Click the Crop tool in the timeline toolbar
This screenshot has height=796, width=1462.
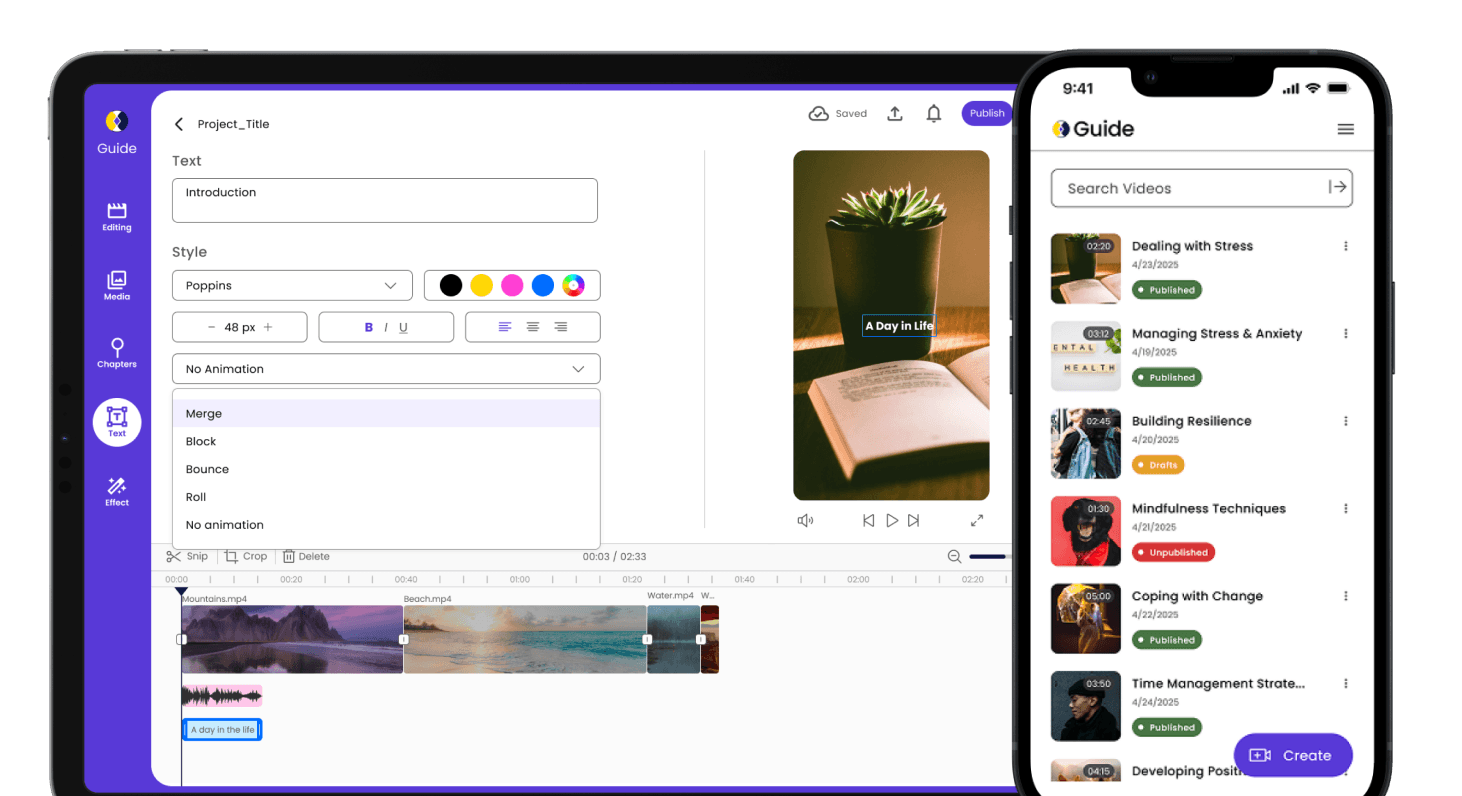click(x=245, y=556)
